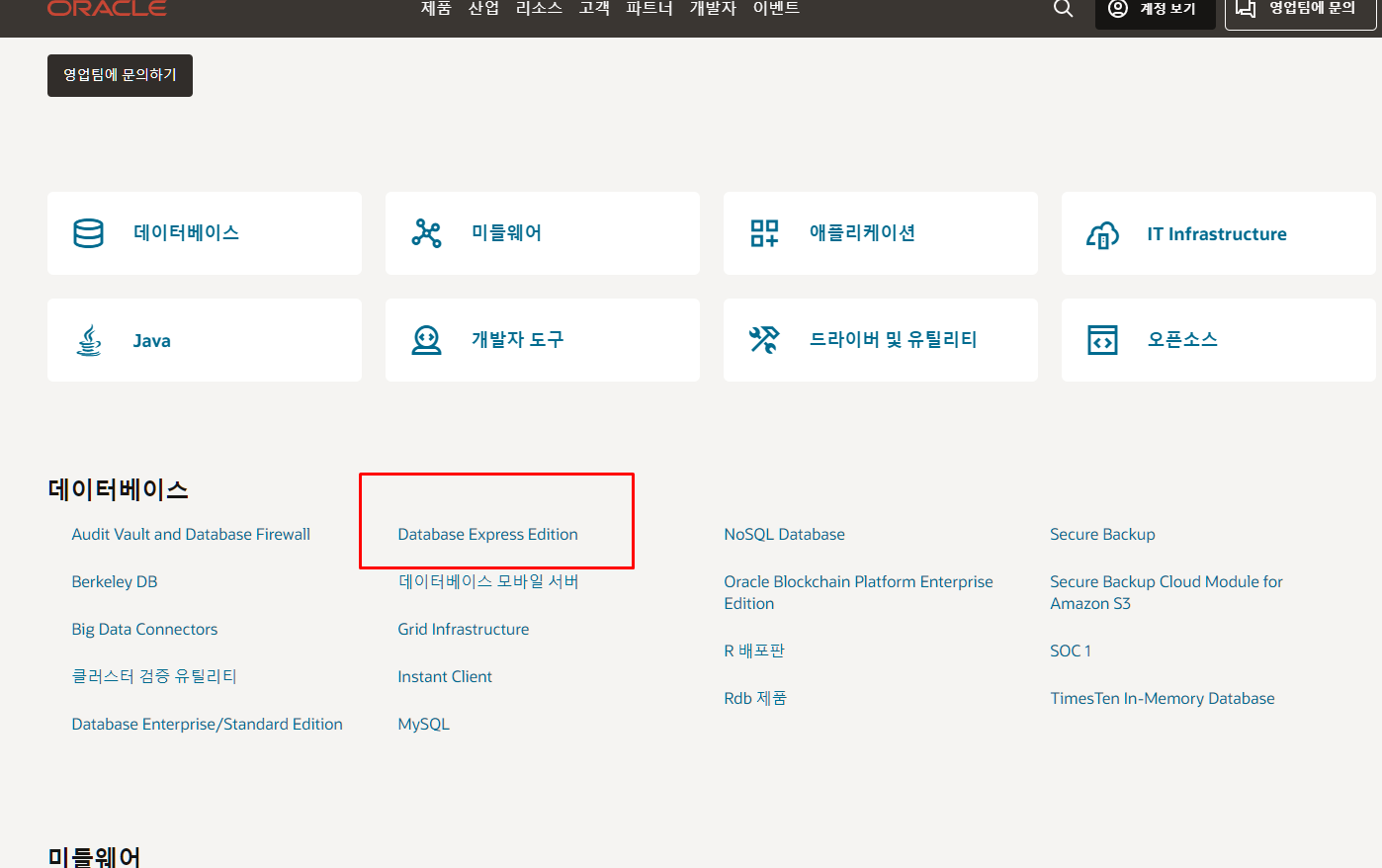Click the dark 영업팀에 문의하기 button
The height and width of the screenshot is (868, 1382).
pos(120,75)
